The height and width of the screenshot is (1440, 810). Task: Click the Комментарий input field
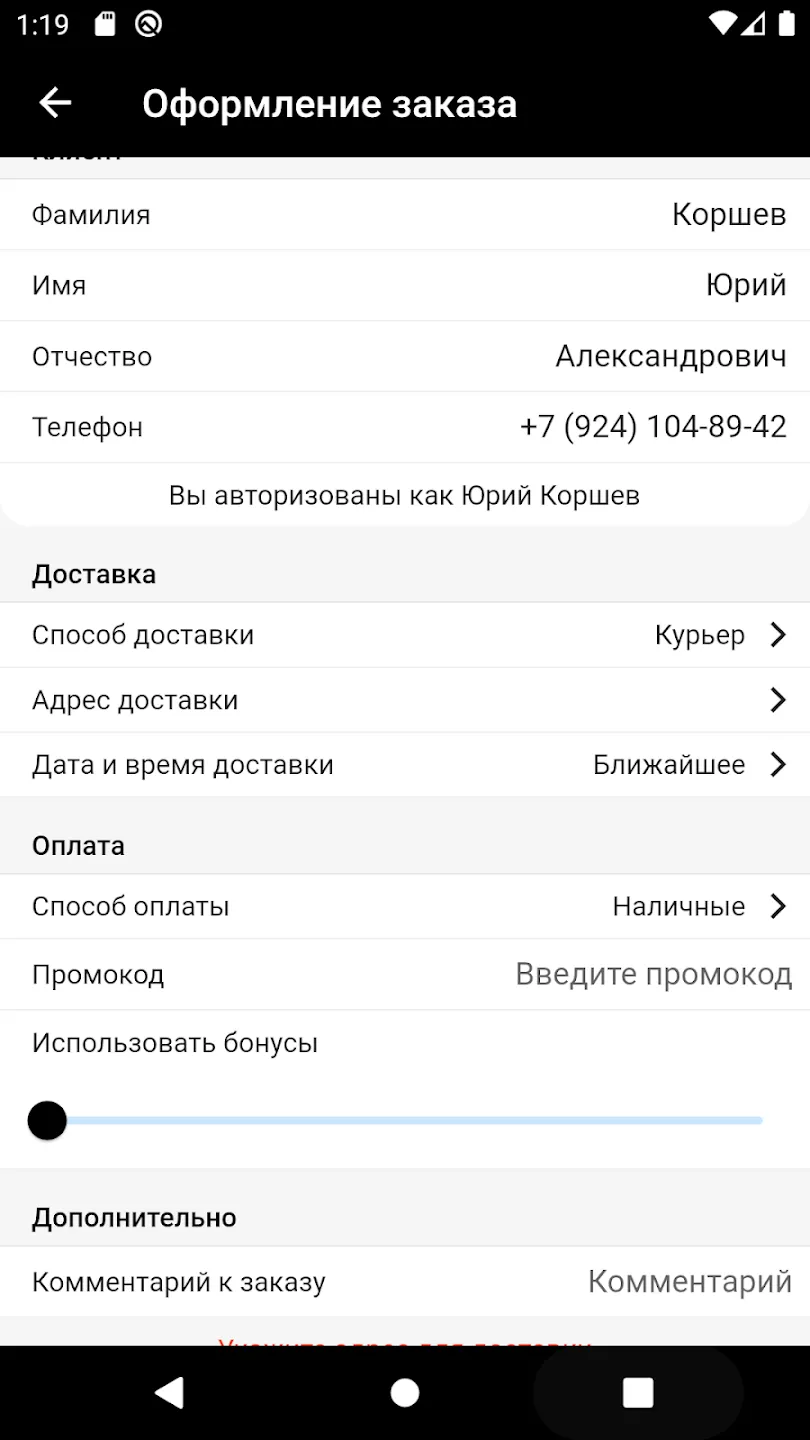690,1281
